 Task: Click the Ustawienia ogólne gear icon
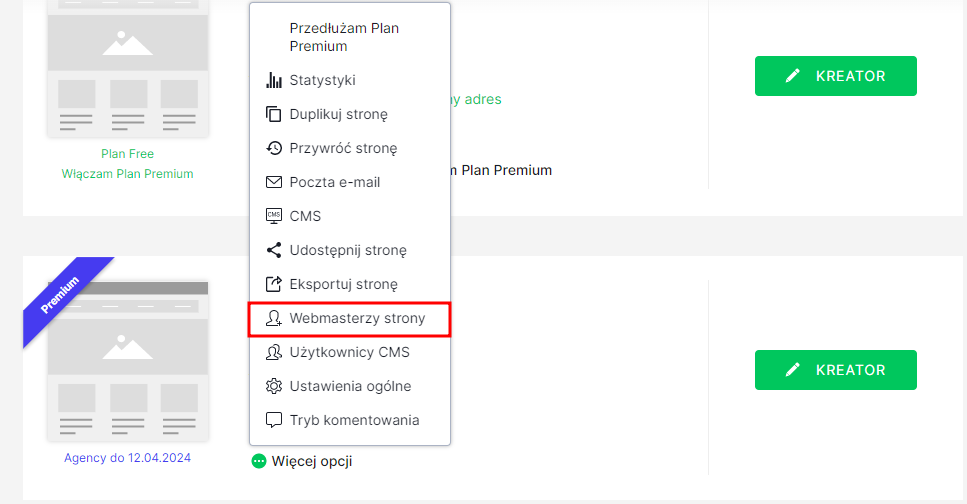(x=274, y=386)
